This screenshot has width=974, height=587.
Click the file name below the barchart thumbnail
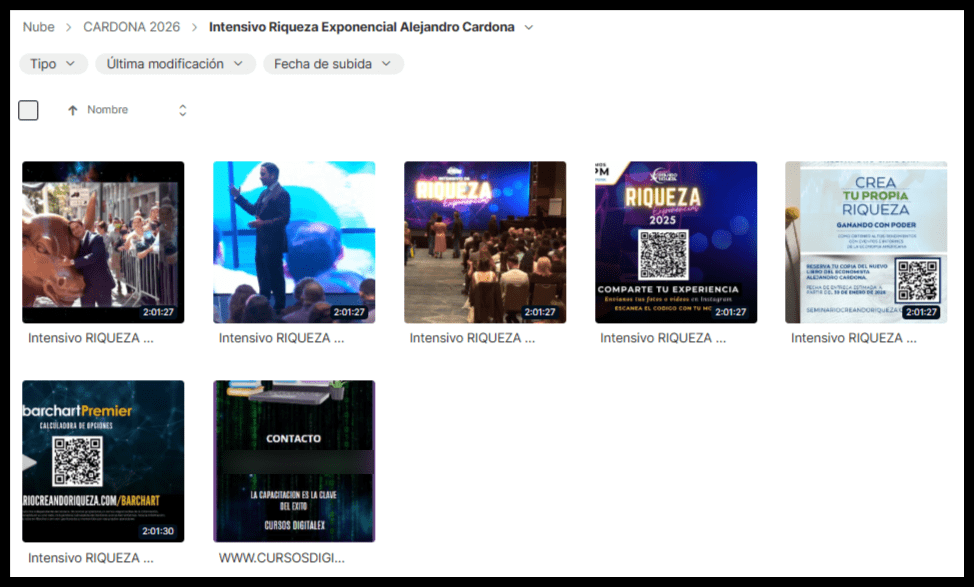coord(91,557)
